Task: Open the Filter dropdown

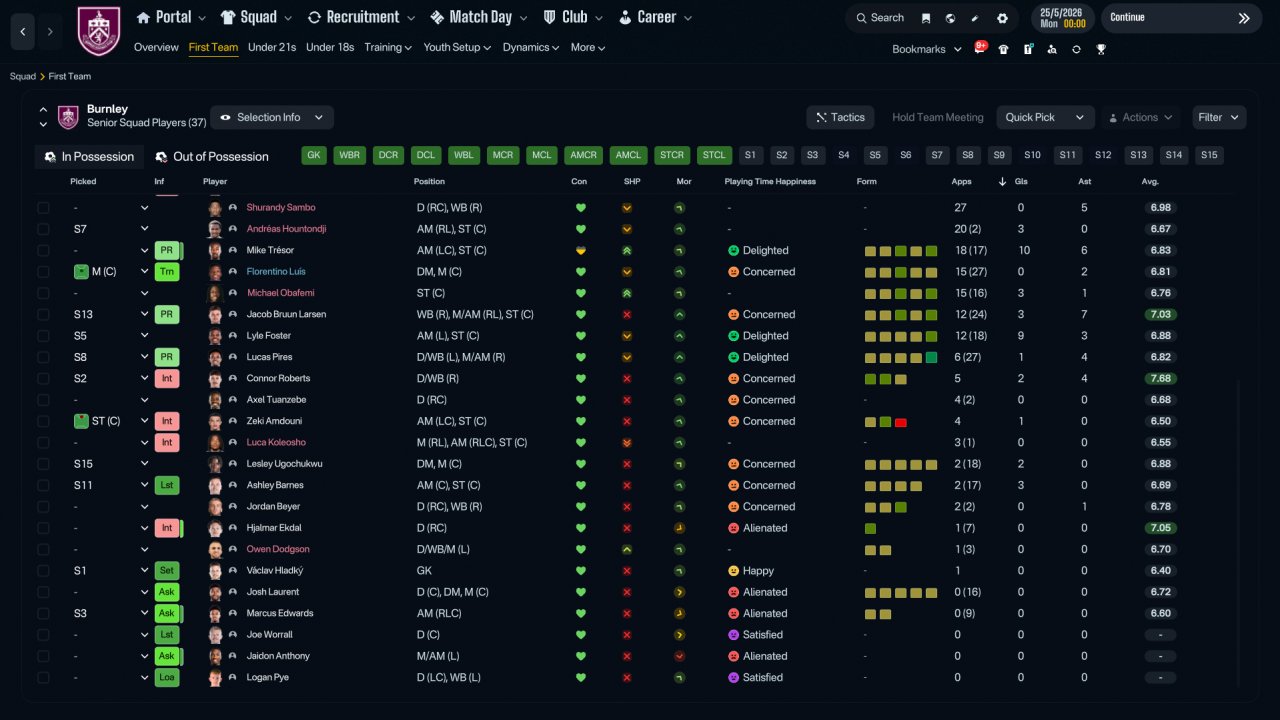Action: tap(1219, 117)
